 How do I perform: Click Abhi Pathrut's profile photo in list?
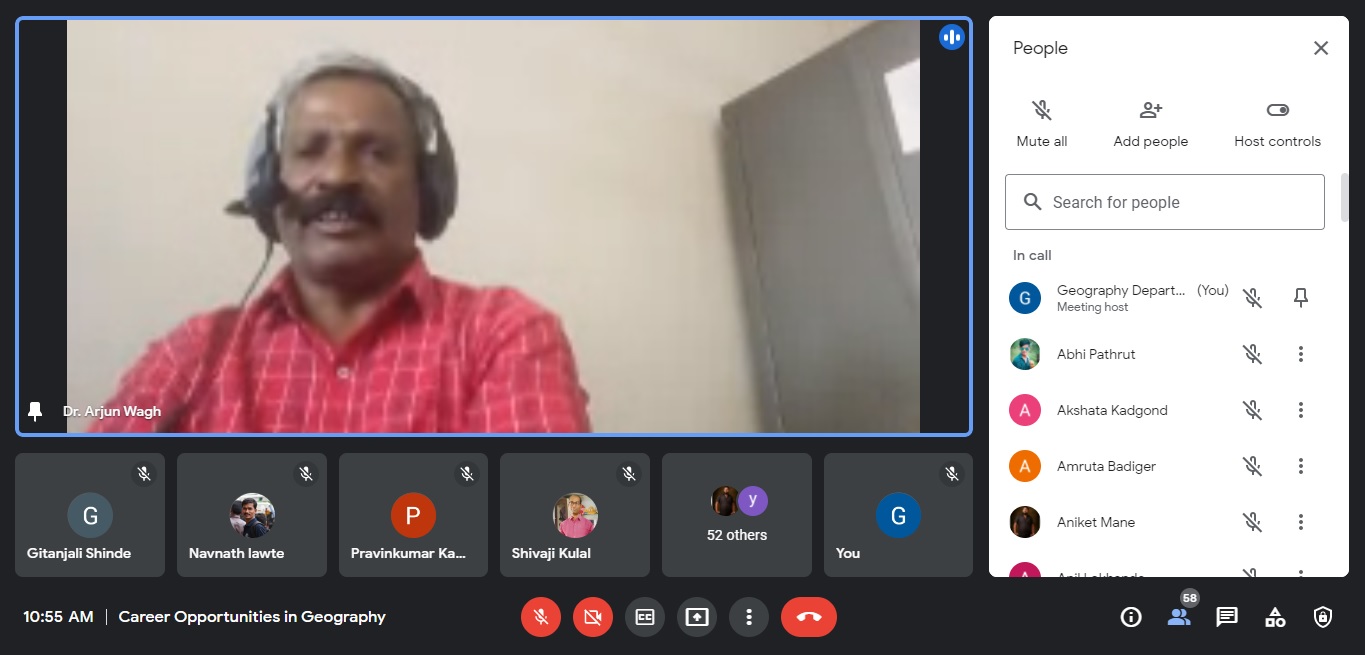[x=1025, y=354]
